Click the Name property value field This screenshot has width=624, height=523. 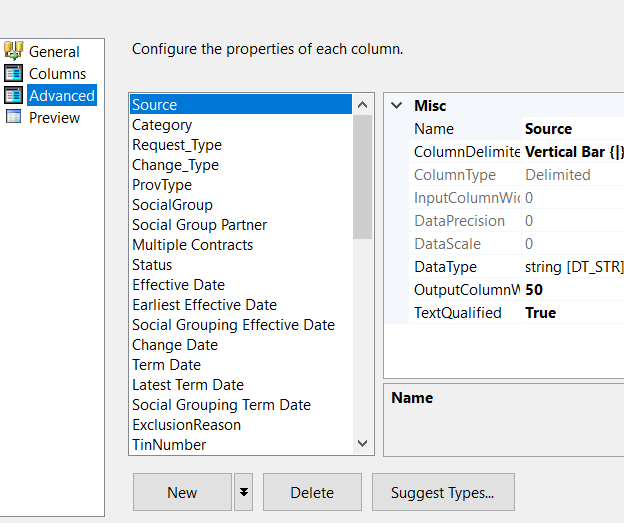[570, 129]
